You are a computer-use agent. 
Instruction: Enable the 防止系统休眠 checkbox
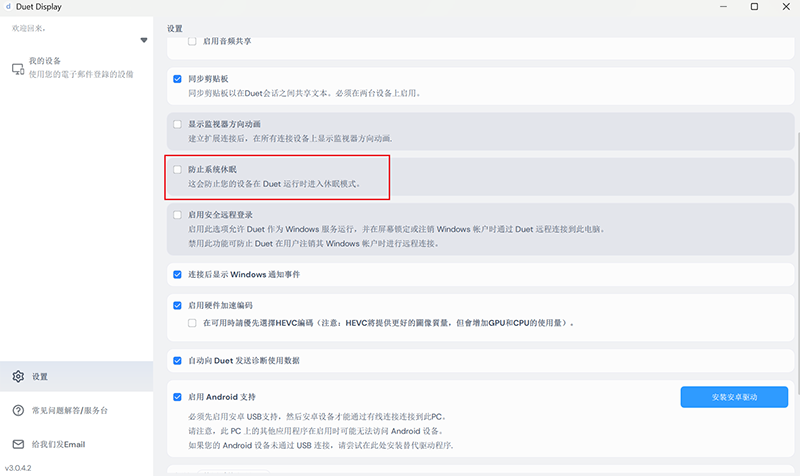click(177, 169)
